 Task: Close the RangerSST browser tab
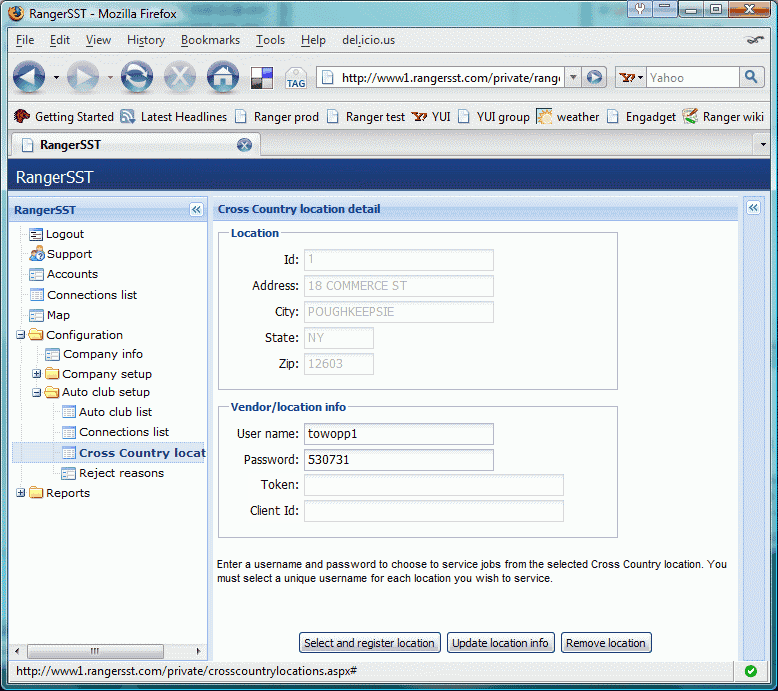pos(244,145)
